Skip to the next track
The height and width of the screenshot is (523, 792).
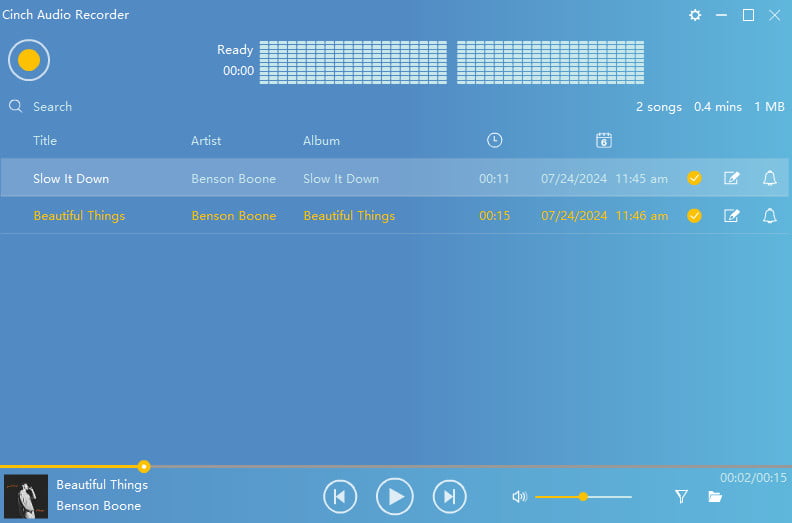(450, 496)
